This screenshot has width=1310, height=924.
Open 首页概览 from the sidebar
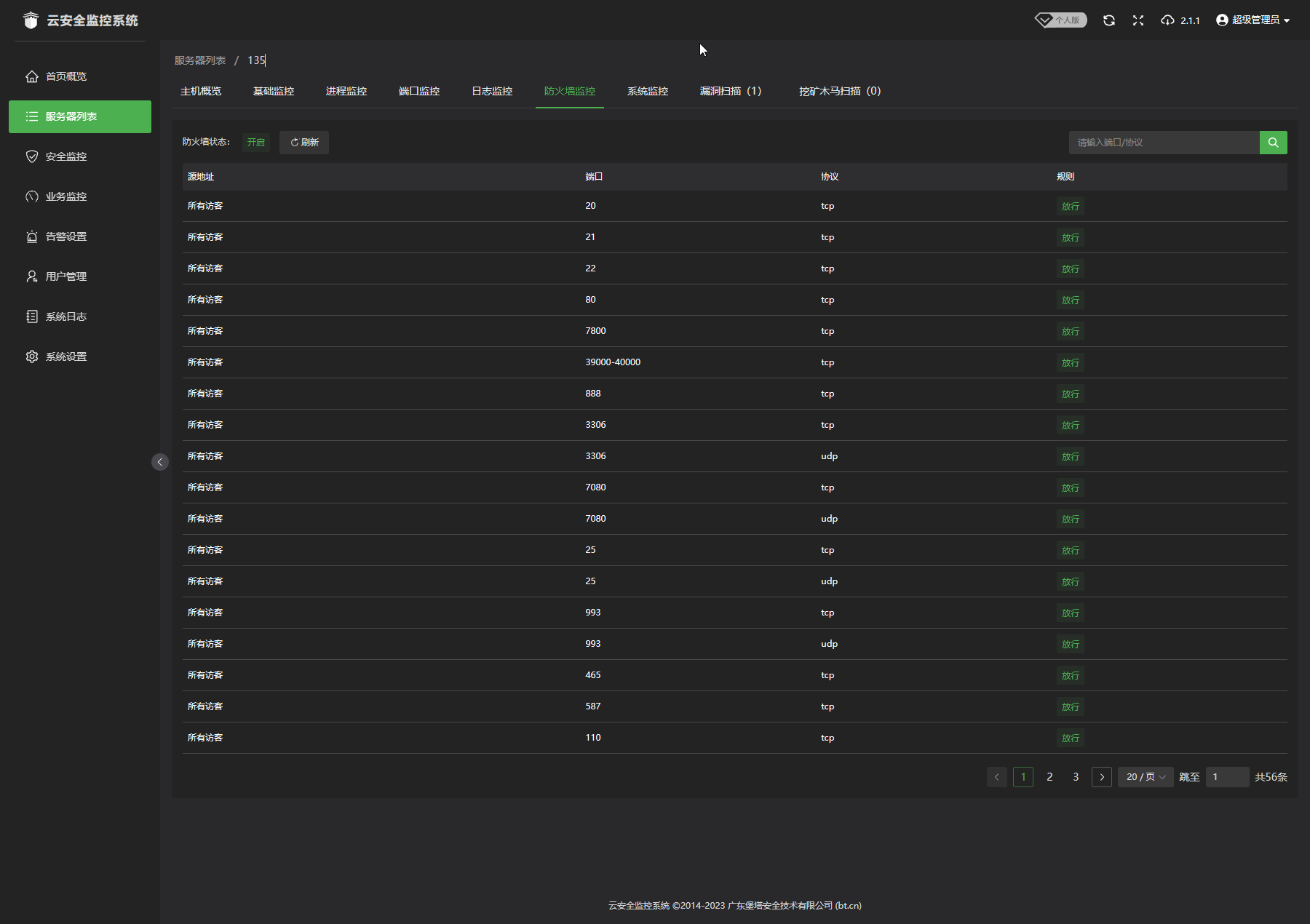[x=65, y=76]
